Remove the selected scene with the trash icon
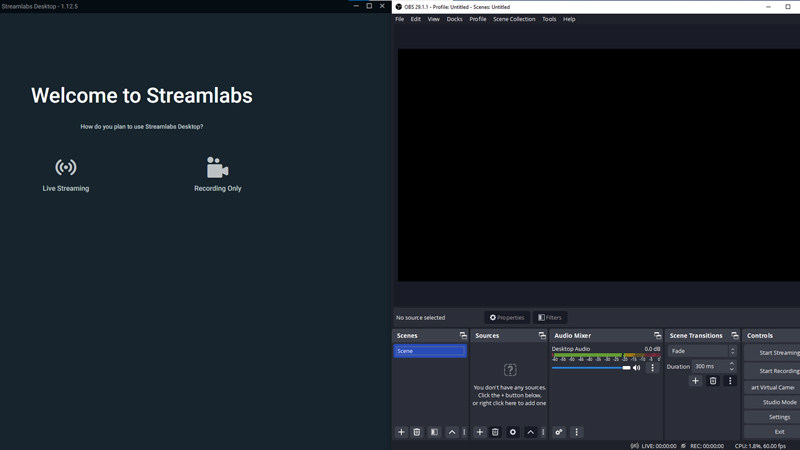This screenshot has height=450, width=800. [x=417, y=432]
